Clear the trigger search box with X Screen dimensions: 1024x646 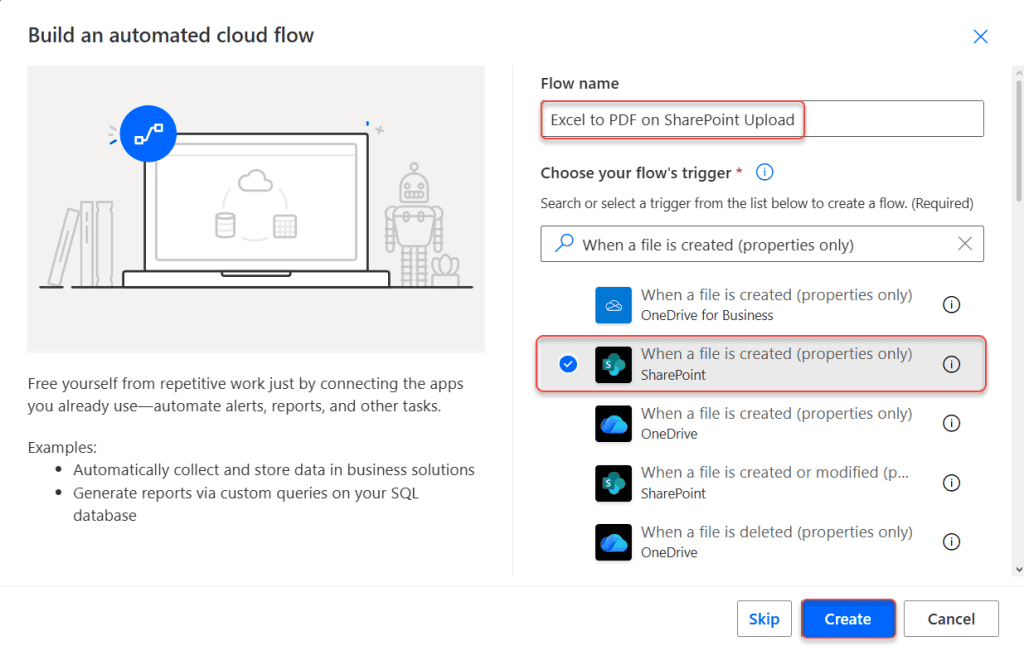[965, 244]
